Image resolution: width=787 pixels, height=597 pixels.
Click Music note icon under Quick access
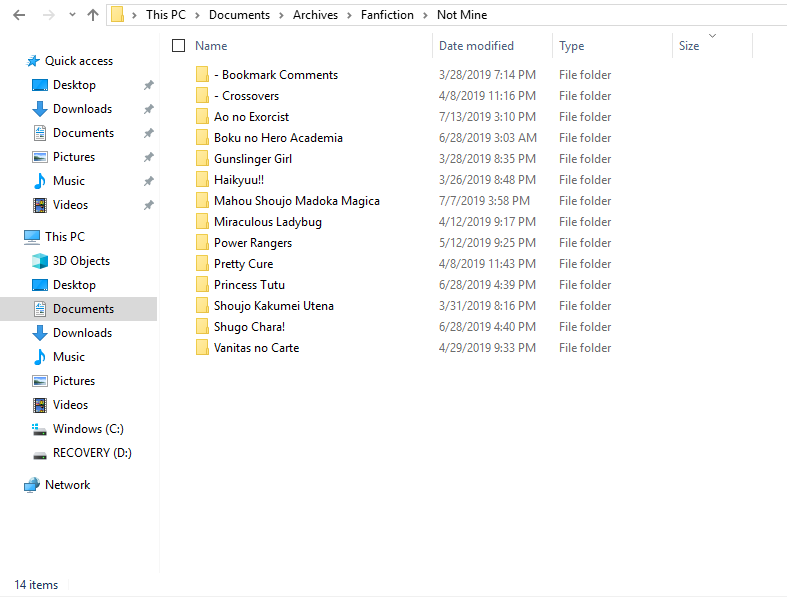(x=40, y=181)
